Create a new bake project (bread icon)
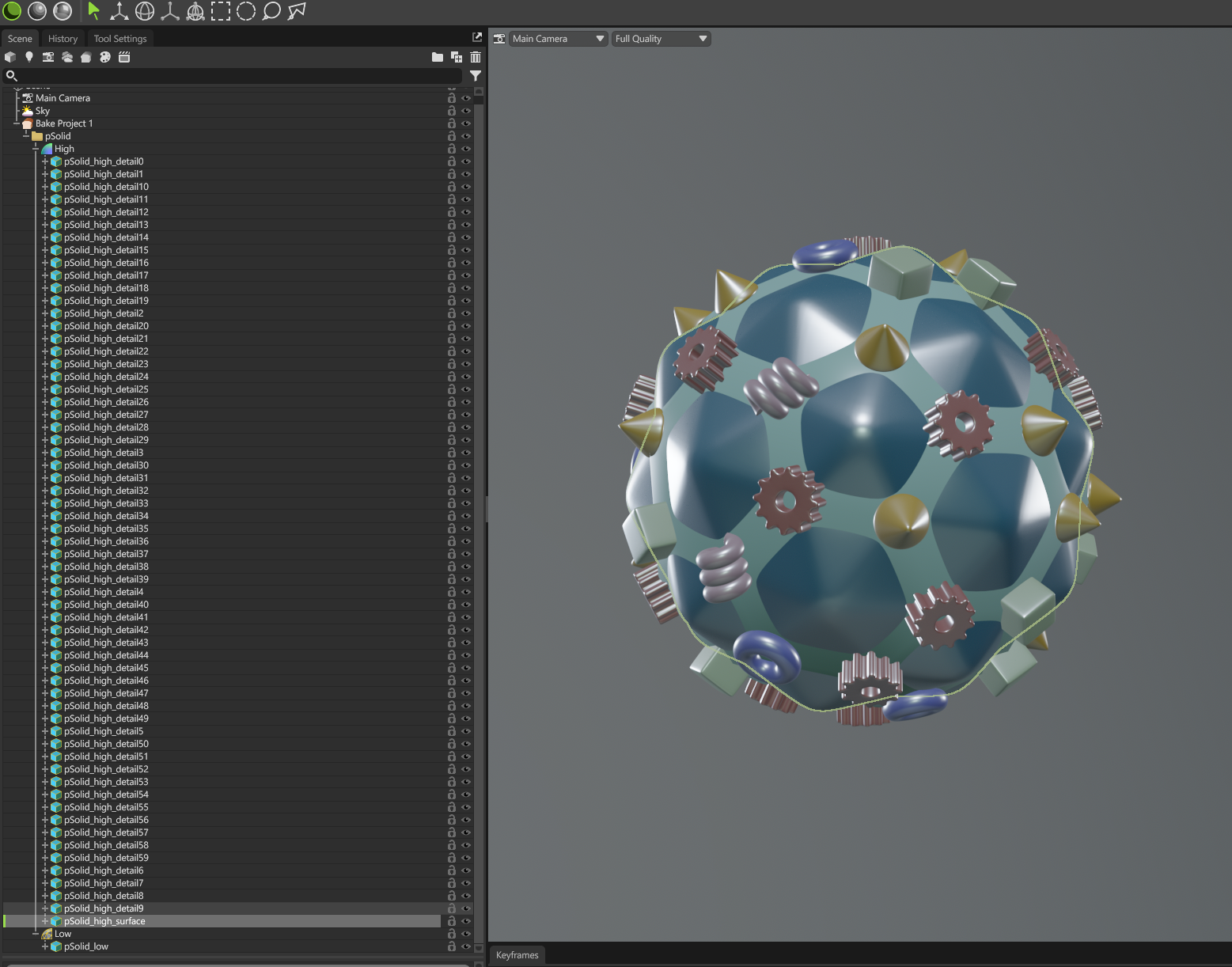 (86, 57)
